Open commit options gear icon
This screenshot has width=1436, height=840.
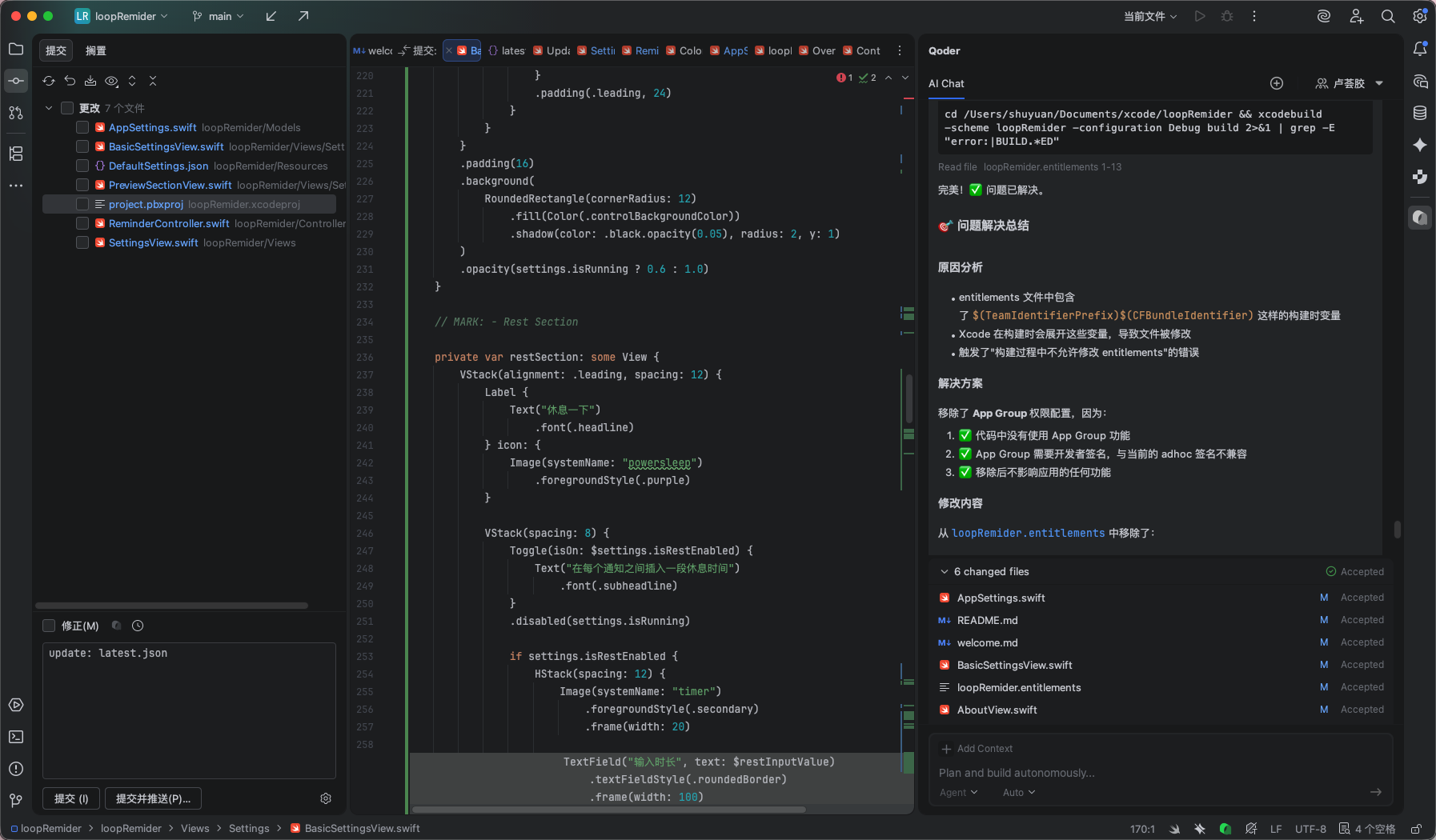(326, 798)
